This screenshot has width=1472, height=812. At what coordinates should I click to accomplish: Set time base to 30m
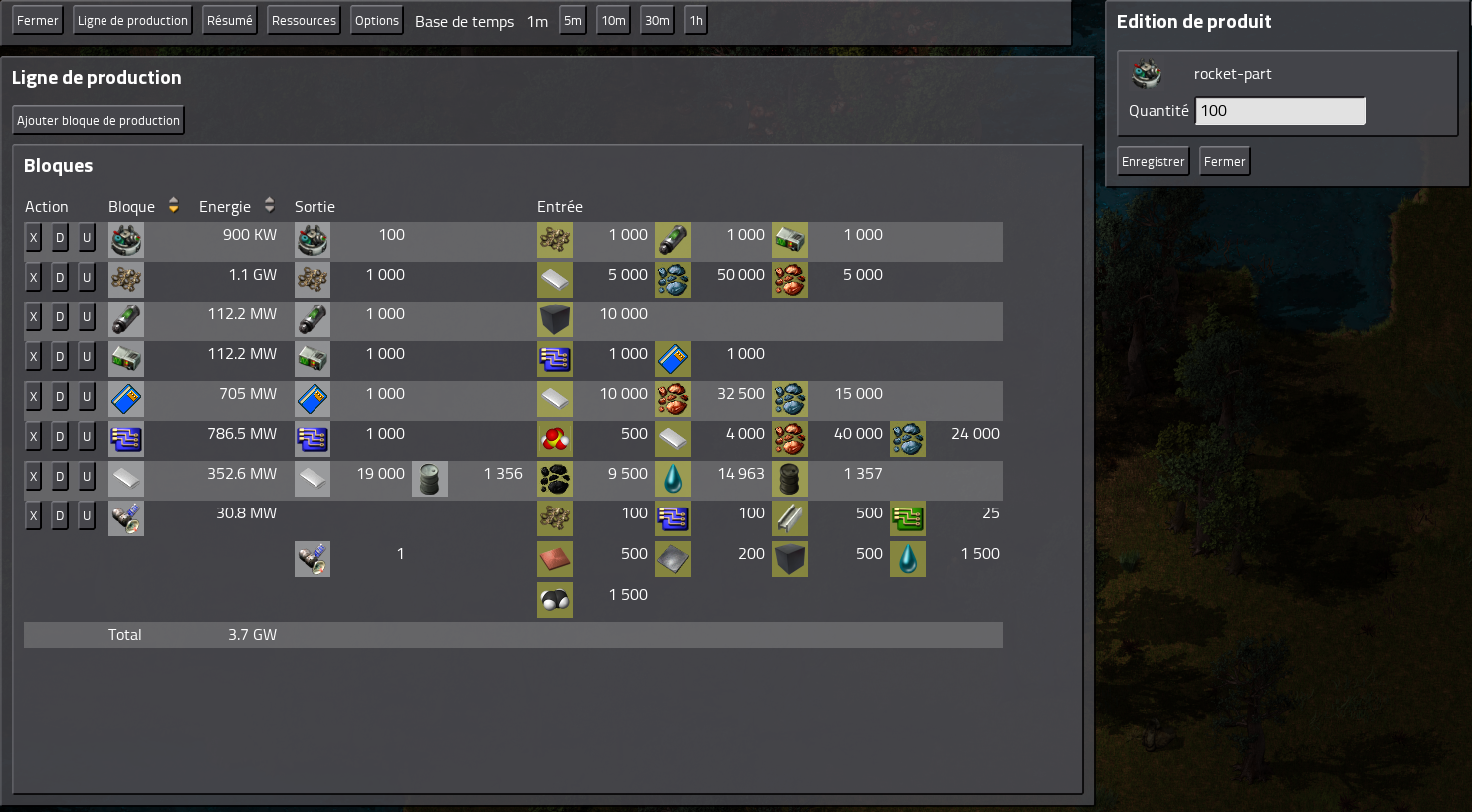tap(657, 21)
